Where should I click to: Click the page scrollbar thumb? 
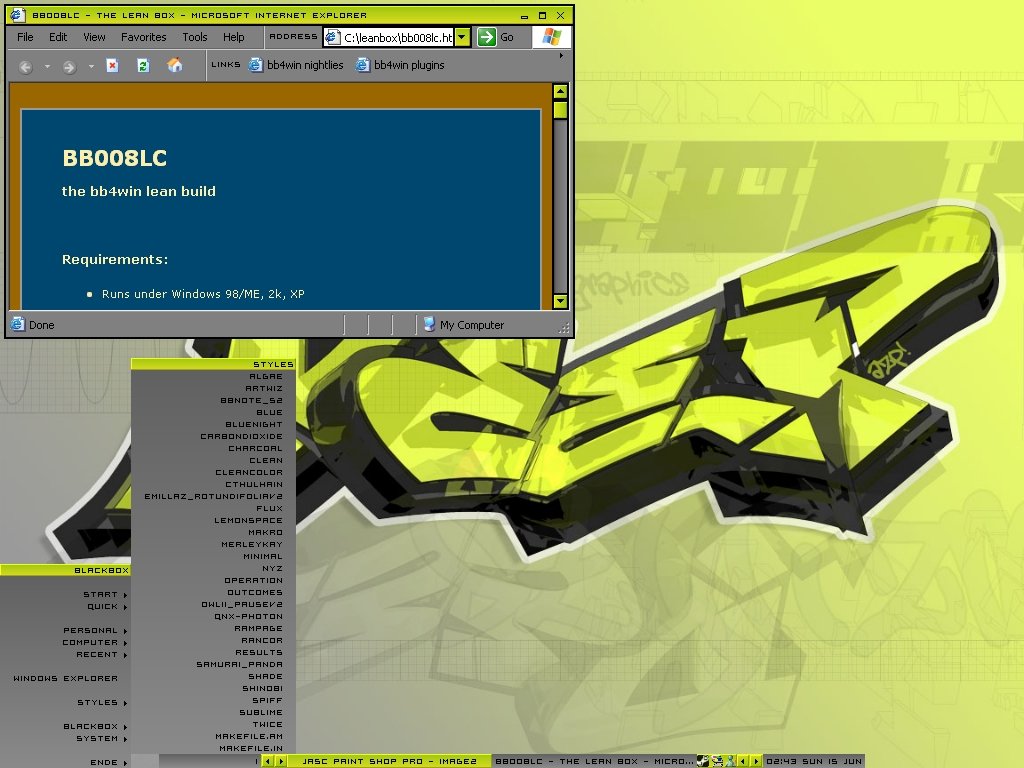pos(560,109)
